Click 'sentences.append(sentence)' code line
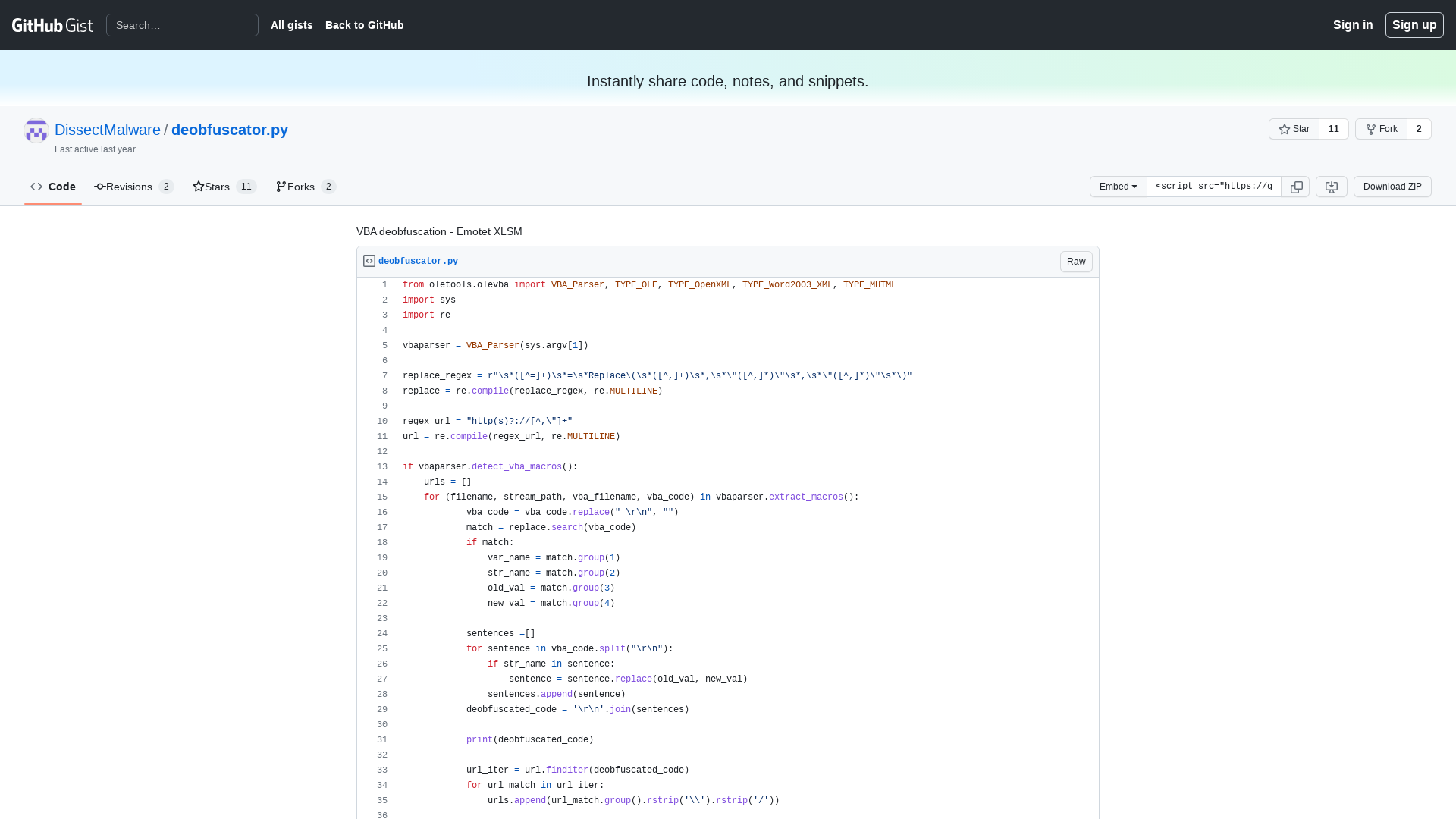 (557, 695)
